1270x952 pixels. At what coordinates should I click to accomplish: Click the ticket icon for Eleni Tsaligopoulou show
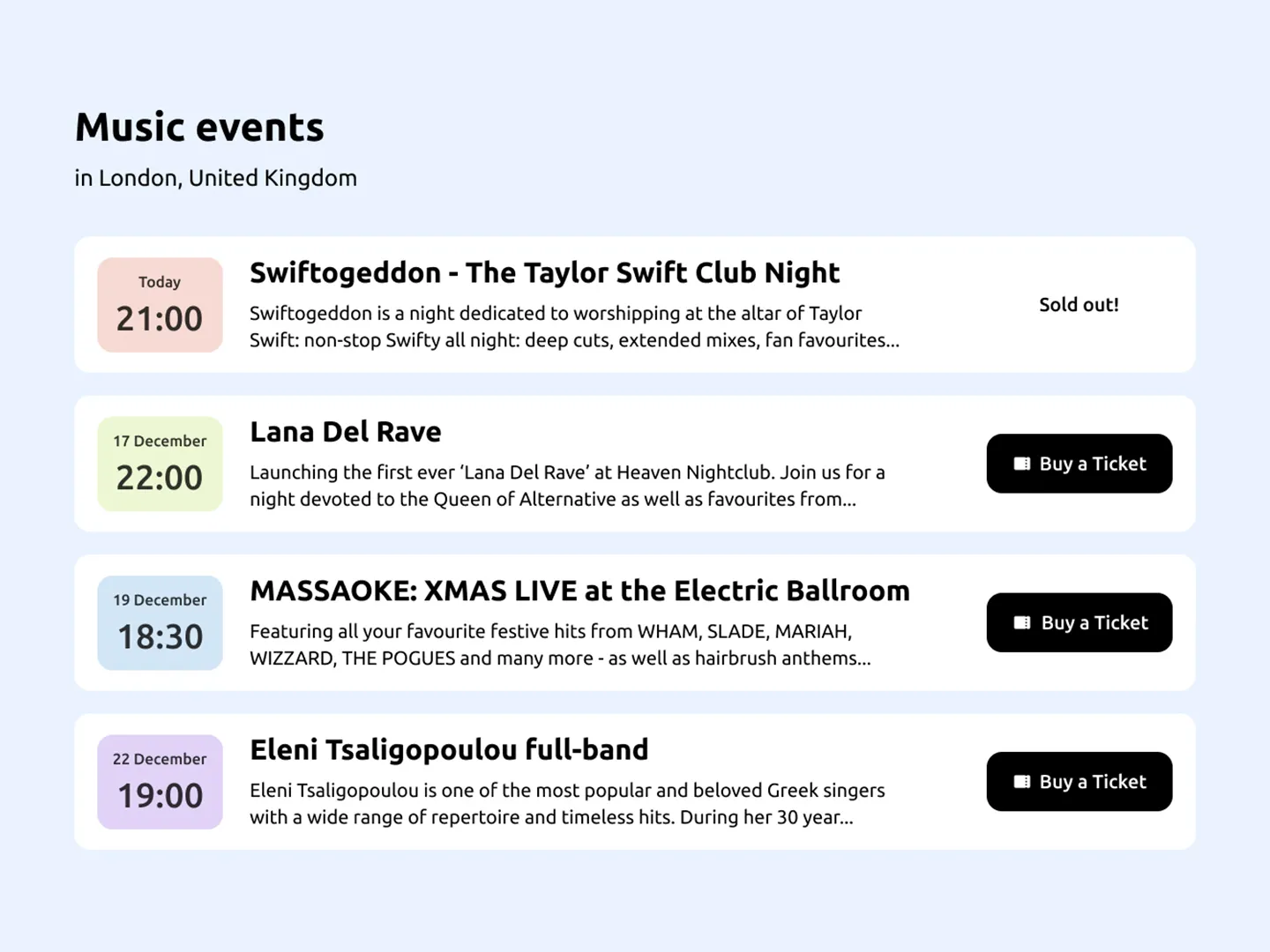pyautogui.click(x=1022, y=781)
